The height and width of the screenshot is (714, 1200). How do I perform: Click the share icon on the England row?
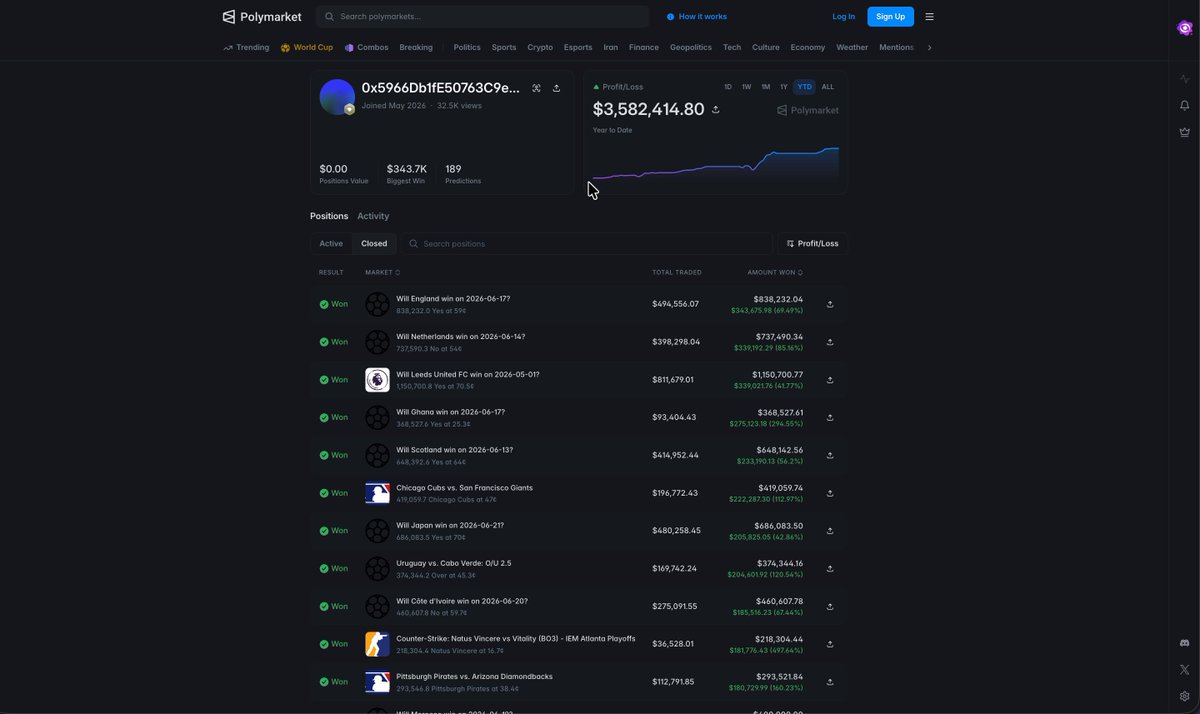[830, 304]
